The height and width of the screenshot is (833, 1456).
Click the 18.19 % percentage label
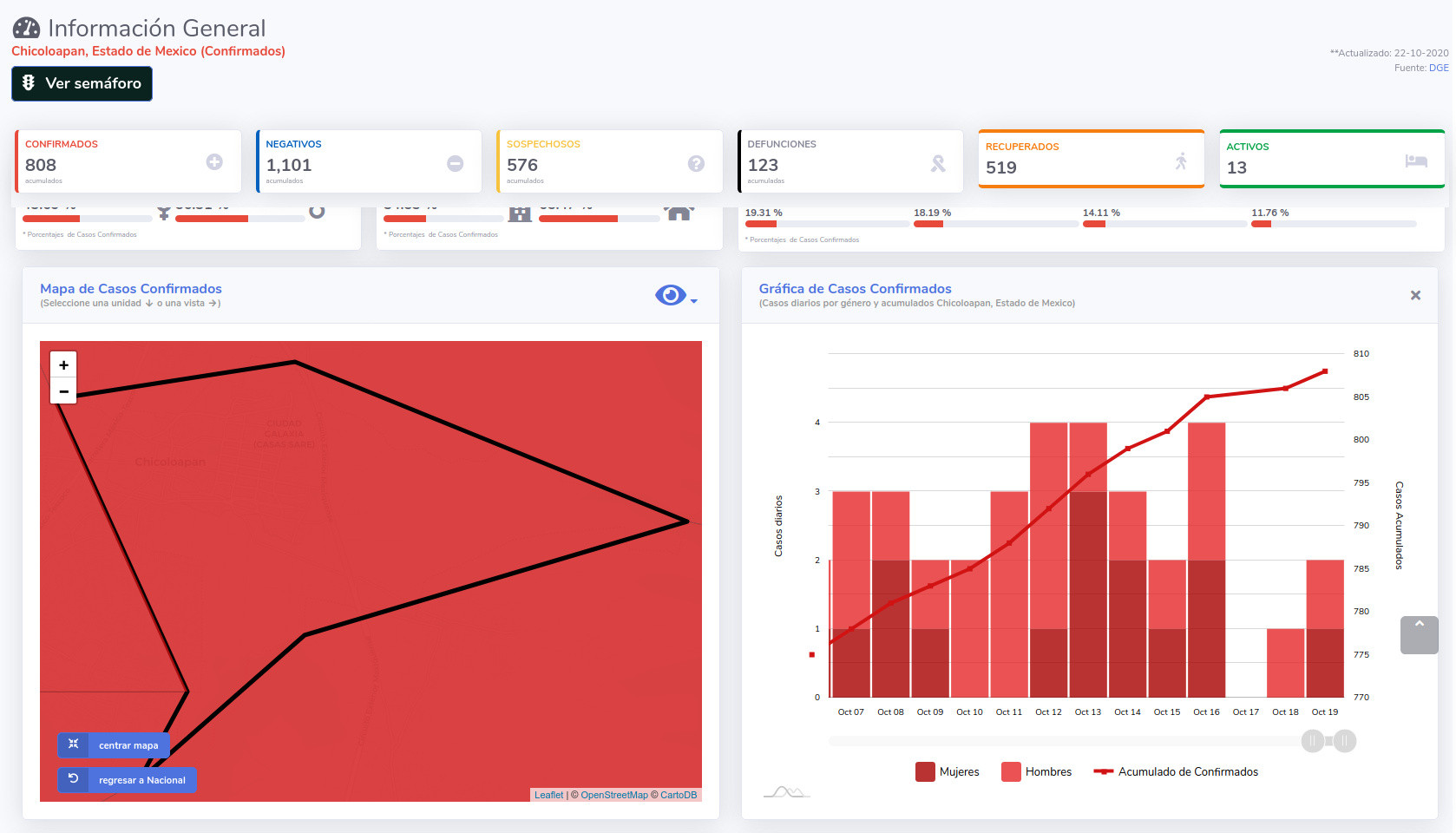click(x=932, y=213)
